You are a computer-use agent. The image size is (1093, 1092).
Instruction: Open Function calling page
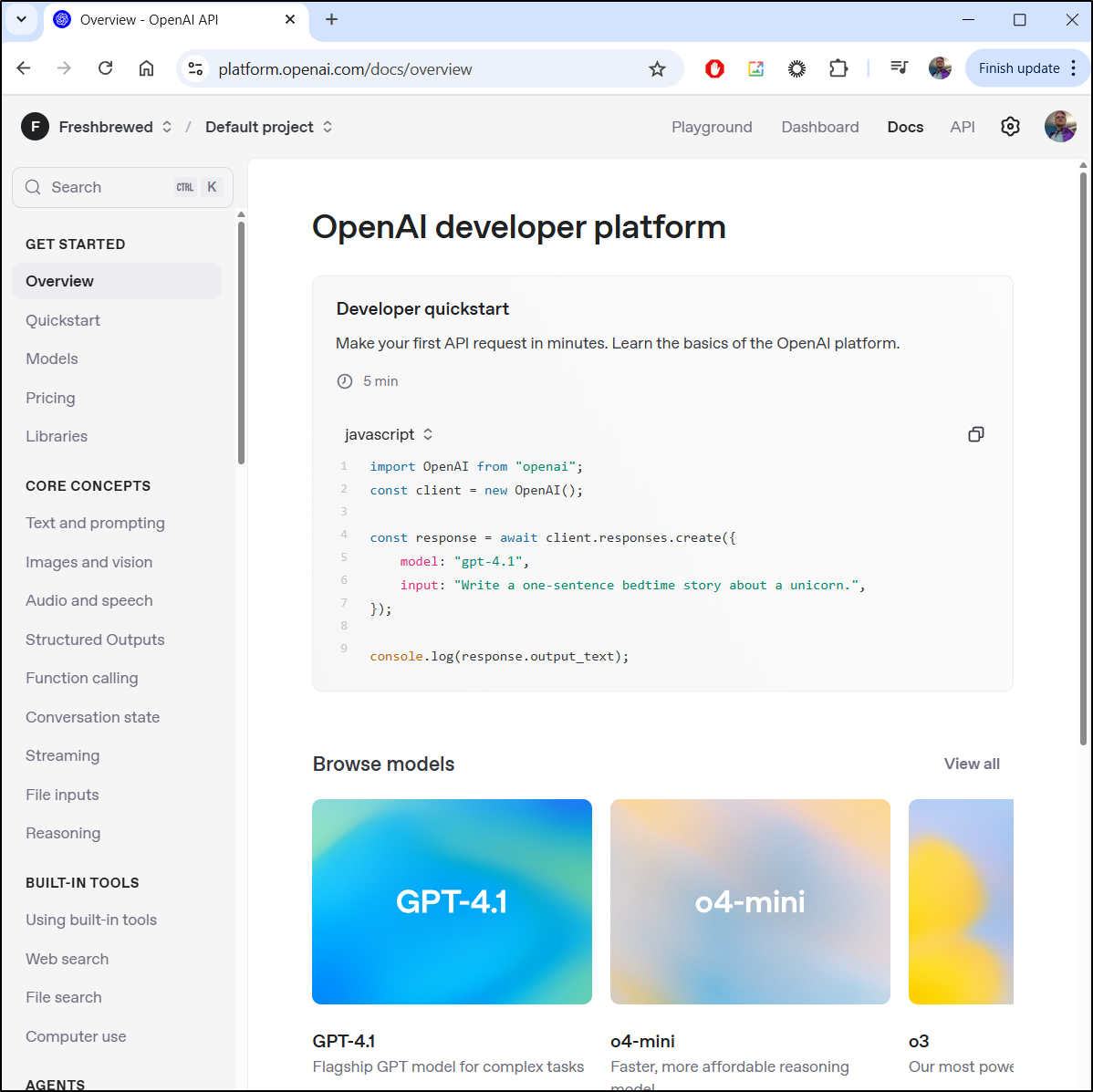81,678
